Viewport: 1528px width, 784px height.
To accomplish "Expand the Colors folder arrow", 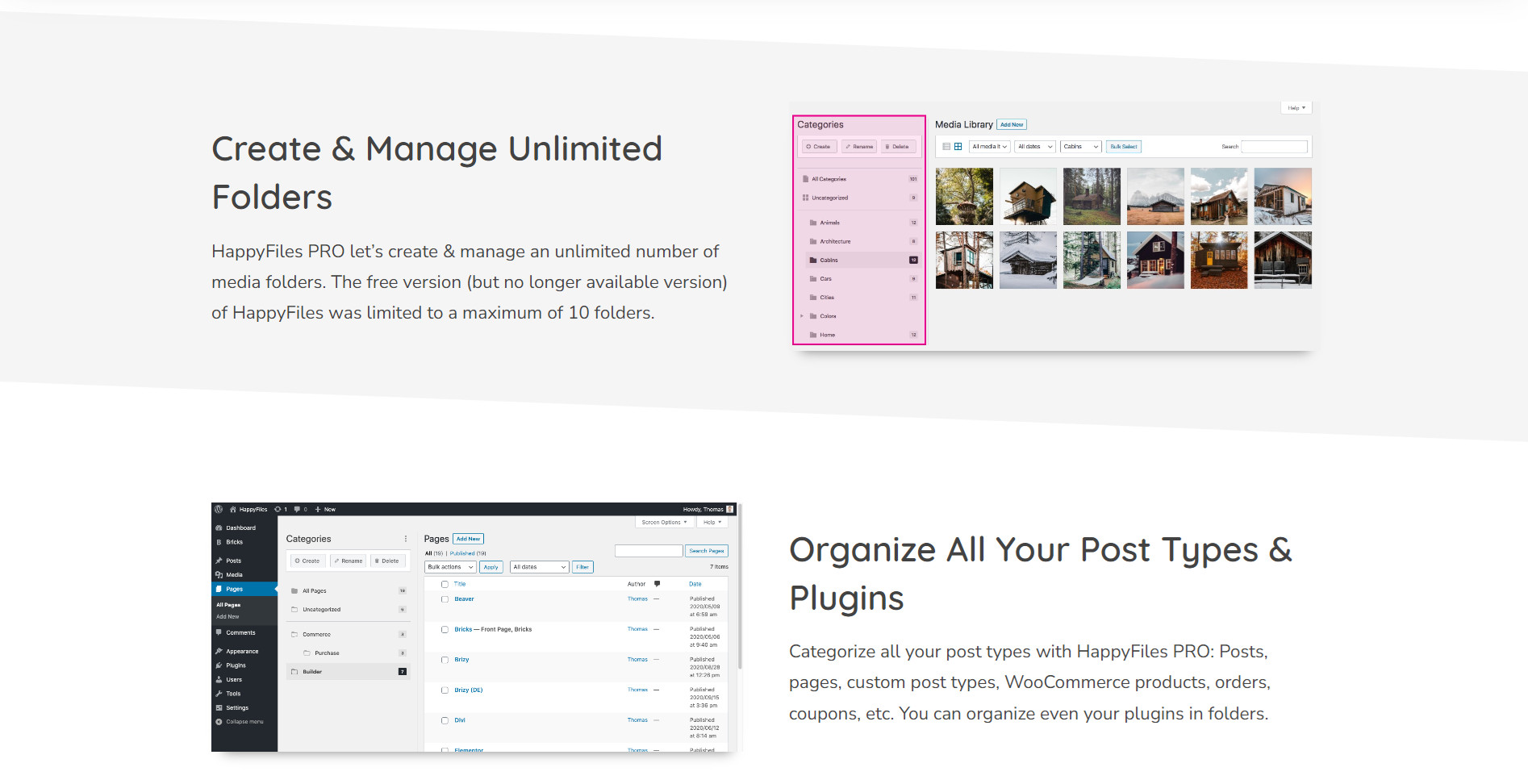I will pyautogui.click(x=802, y=316).
